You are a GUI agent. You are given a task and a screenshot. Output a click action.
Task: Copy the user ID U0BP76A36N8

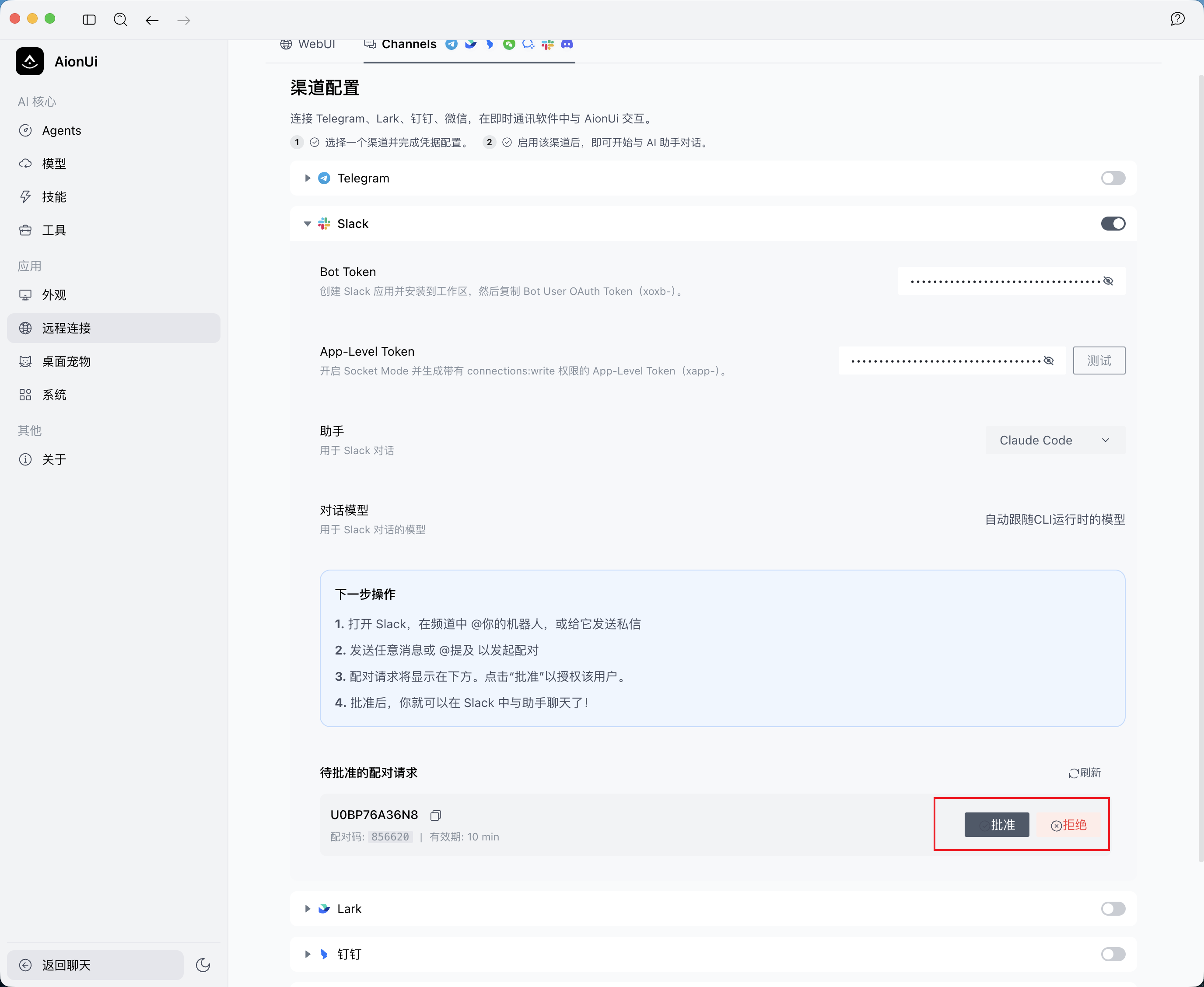[x=435, y=815]
